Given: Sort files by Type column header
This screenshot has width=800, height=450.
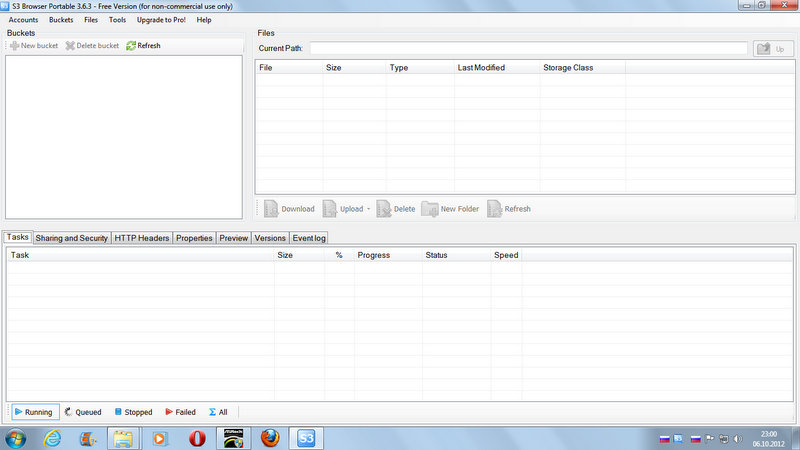Looking at the screenshot, I should [x=420, y=67].
